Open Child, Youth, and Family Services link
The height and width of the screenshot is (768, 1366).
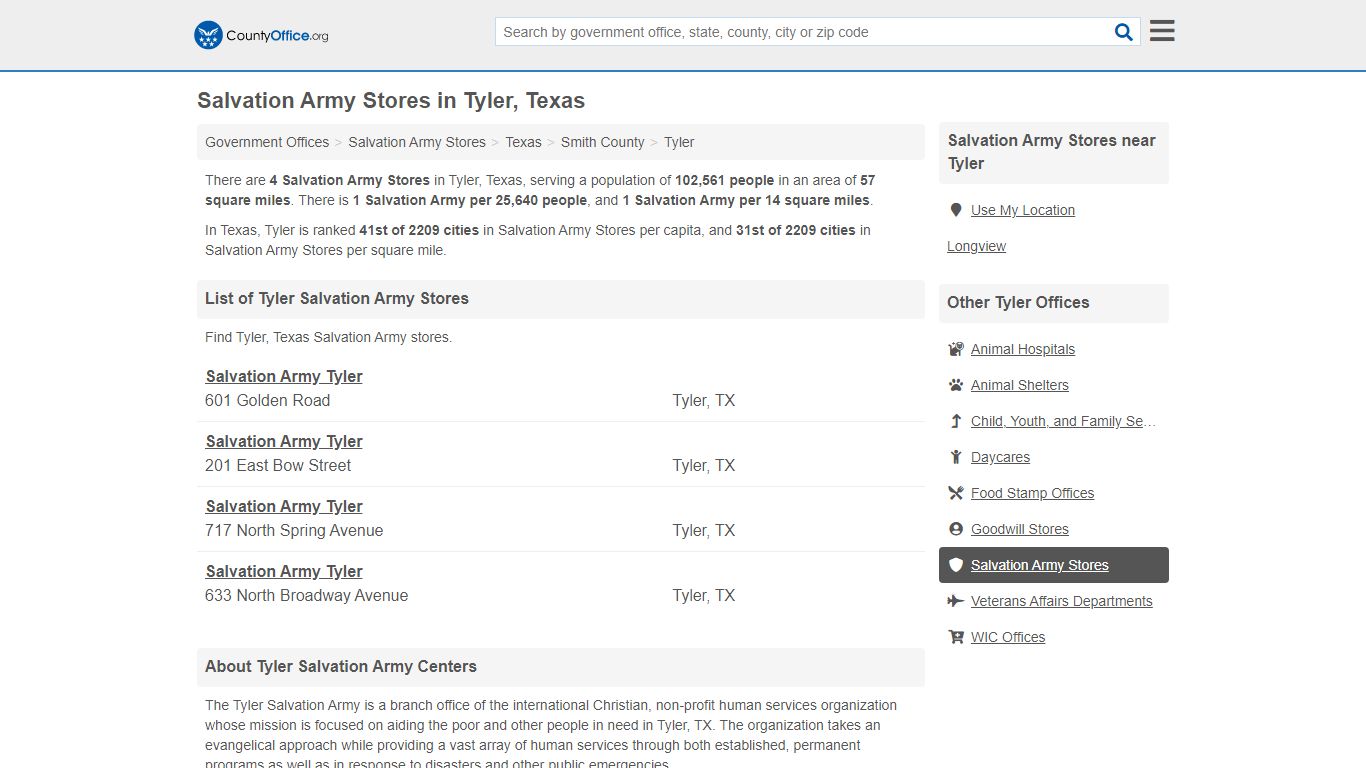(x=1063, y=421)
